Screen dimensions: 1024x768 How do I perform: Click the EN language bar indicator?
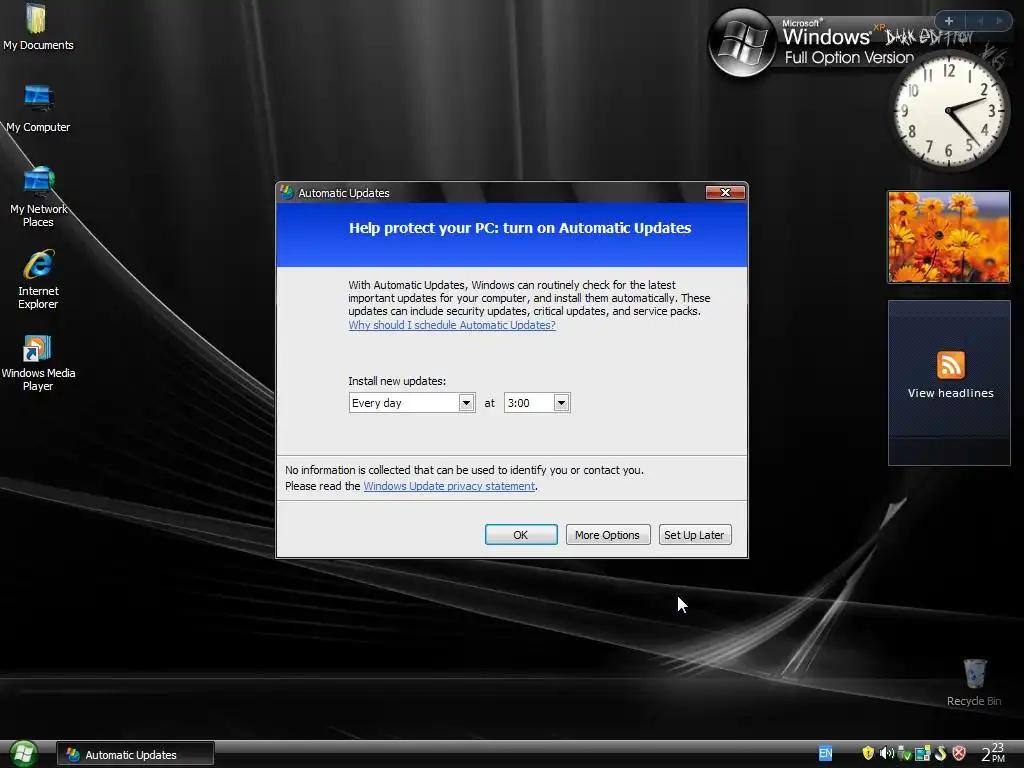tap(825, 754)
